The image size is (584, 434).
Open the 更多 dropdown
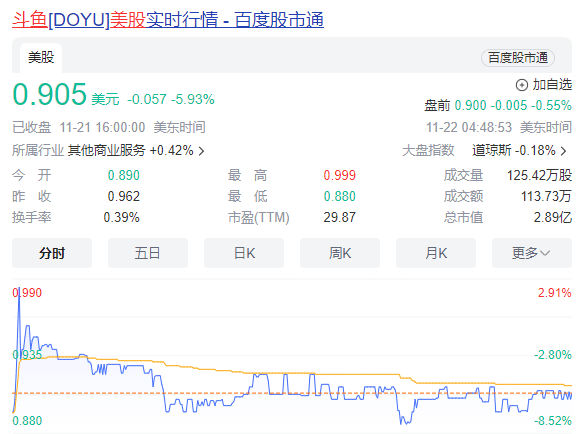531,253
